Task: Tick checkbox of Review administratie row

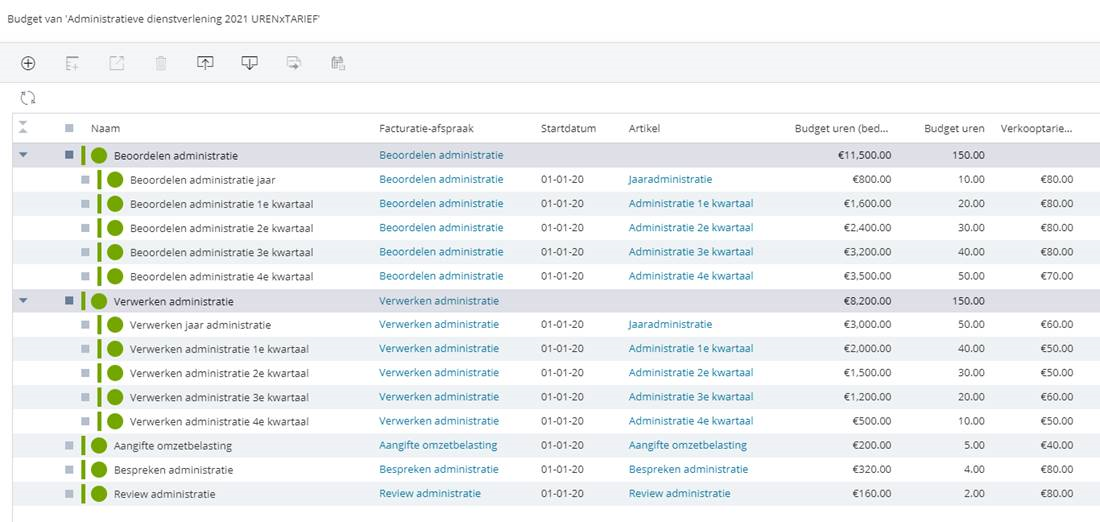Action: click(x=69, y=494)
